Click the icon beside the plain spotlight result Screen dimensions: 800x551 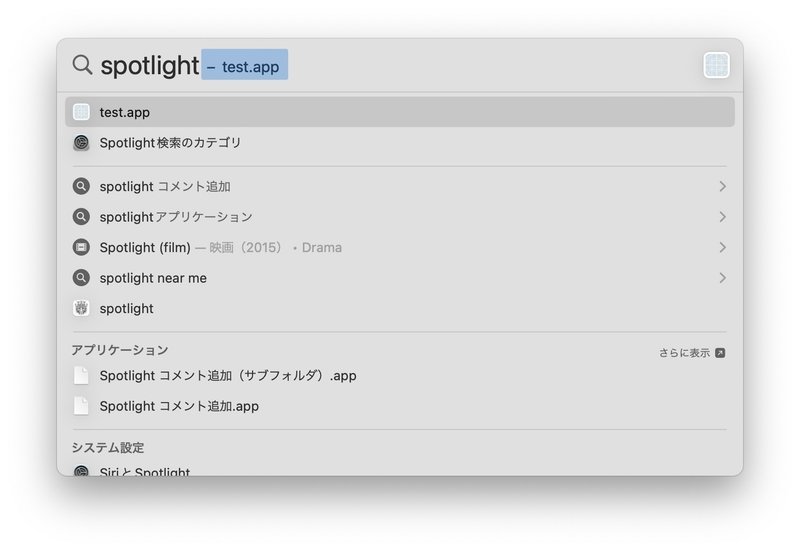[81, 308]
